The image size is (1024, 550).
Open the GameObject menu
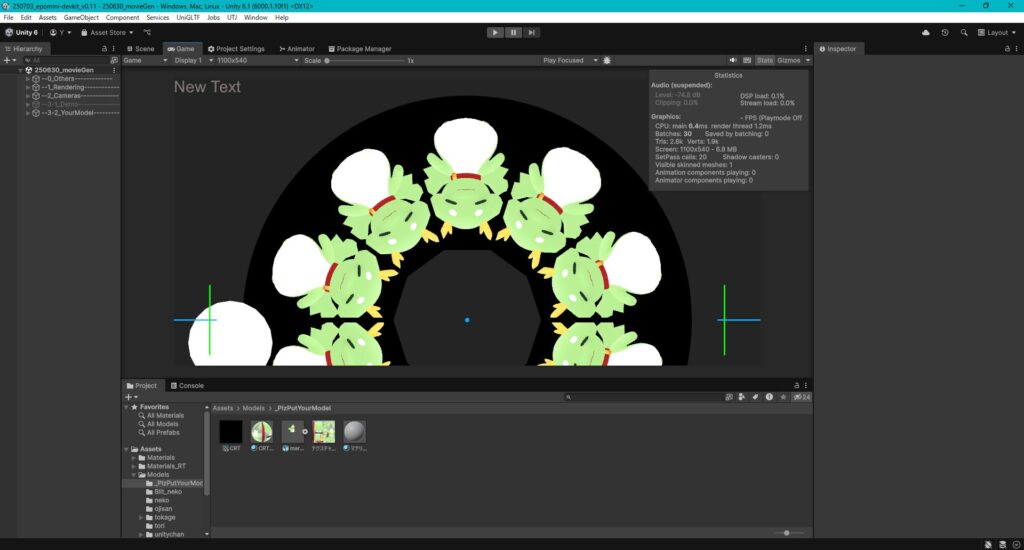point(81,18)
